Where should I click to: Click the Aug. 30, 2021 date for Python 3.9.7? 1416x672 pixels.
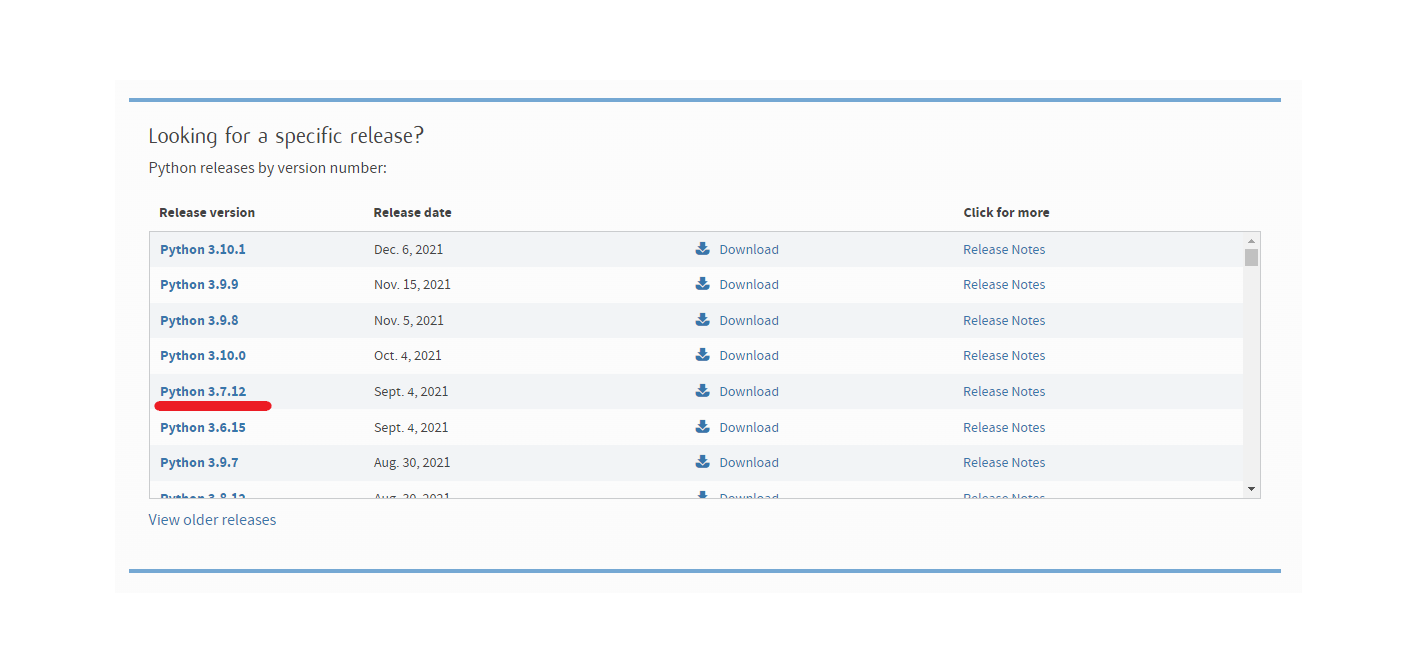[412, 462]
